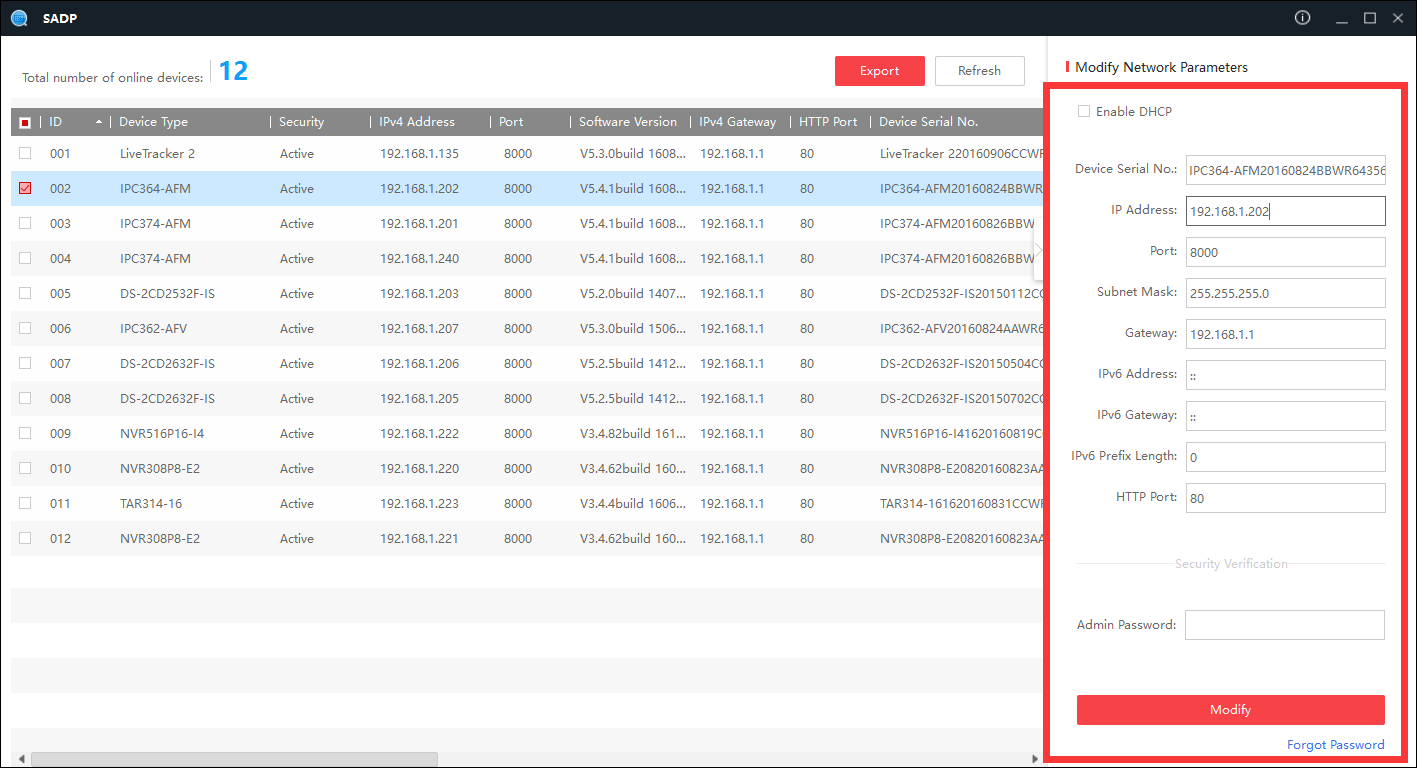
Task: Check the box for device 008
Action: coord(25,398)
